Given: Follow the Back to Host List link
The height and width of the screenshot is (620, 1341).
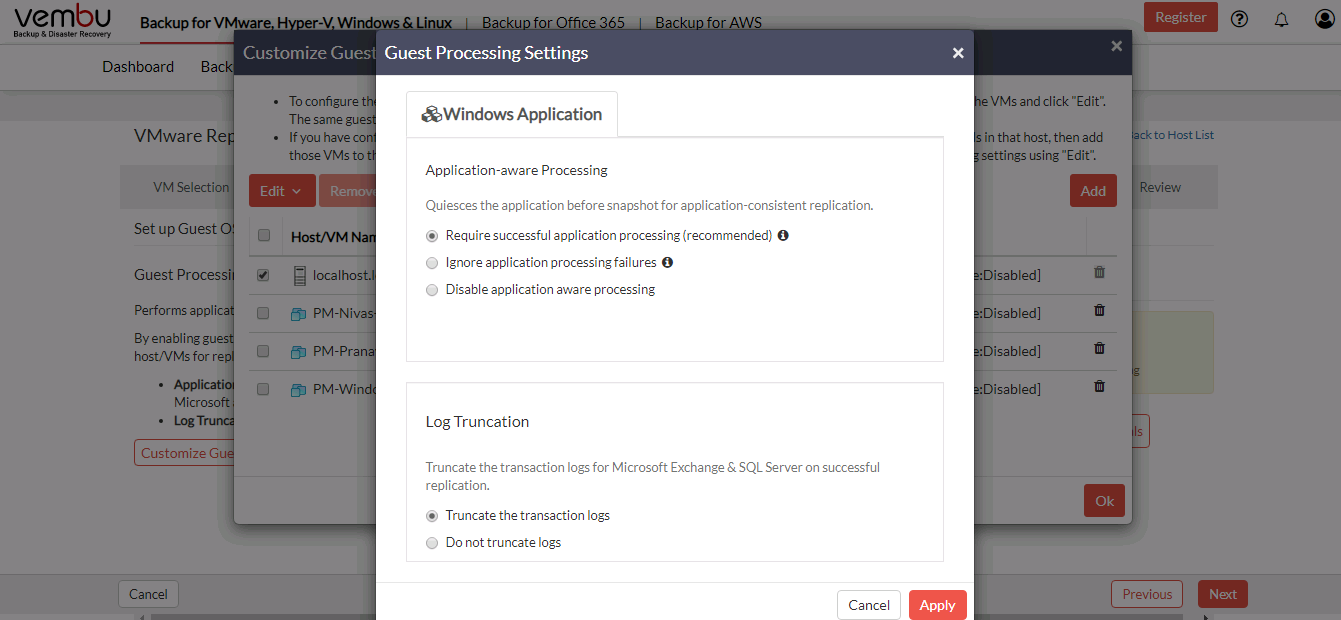Looking at the screenshot, I should (1173, 135).
